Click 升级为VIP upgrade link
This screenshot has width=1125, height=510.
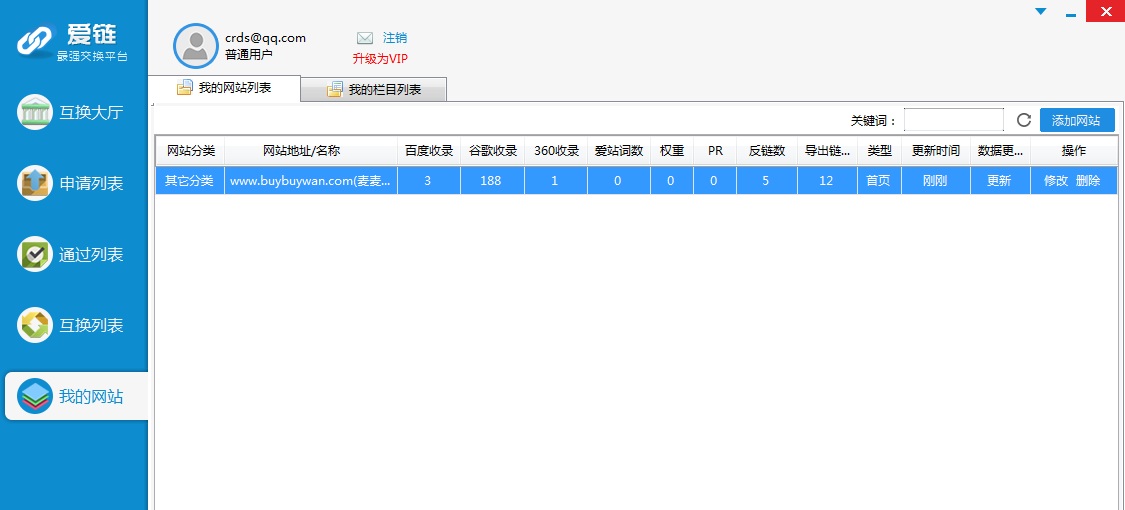pos(380,58)
